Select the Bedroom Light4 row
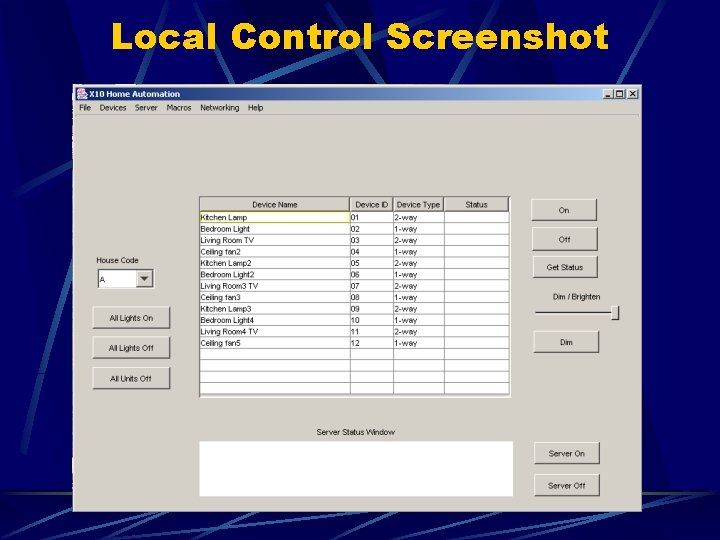The image size is (720, 540). click(354, 320)
